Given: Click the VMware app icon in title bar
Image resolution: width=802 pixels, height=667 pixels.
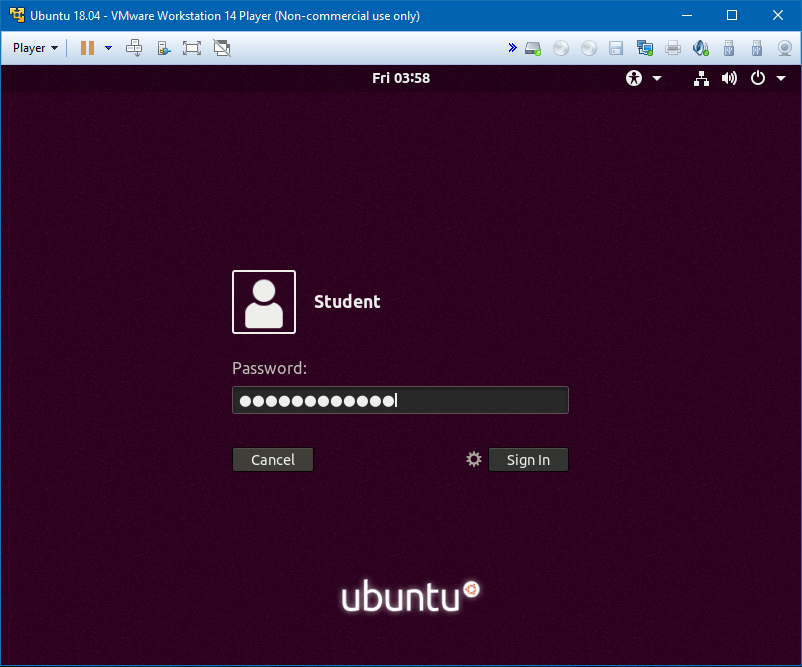Looking at the screenshot, I should [17, 15].
